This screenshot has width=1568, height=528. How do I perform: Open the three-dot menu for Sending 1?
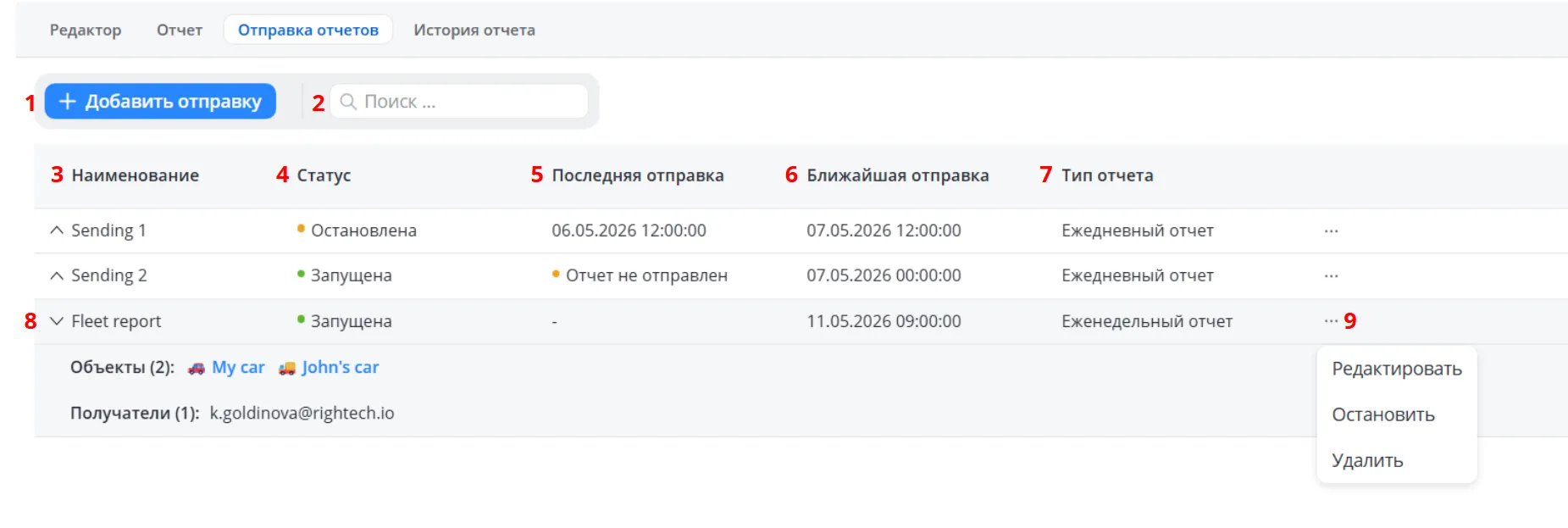coord(1331,231)
